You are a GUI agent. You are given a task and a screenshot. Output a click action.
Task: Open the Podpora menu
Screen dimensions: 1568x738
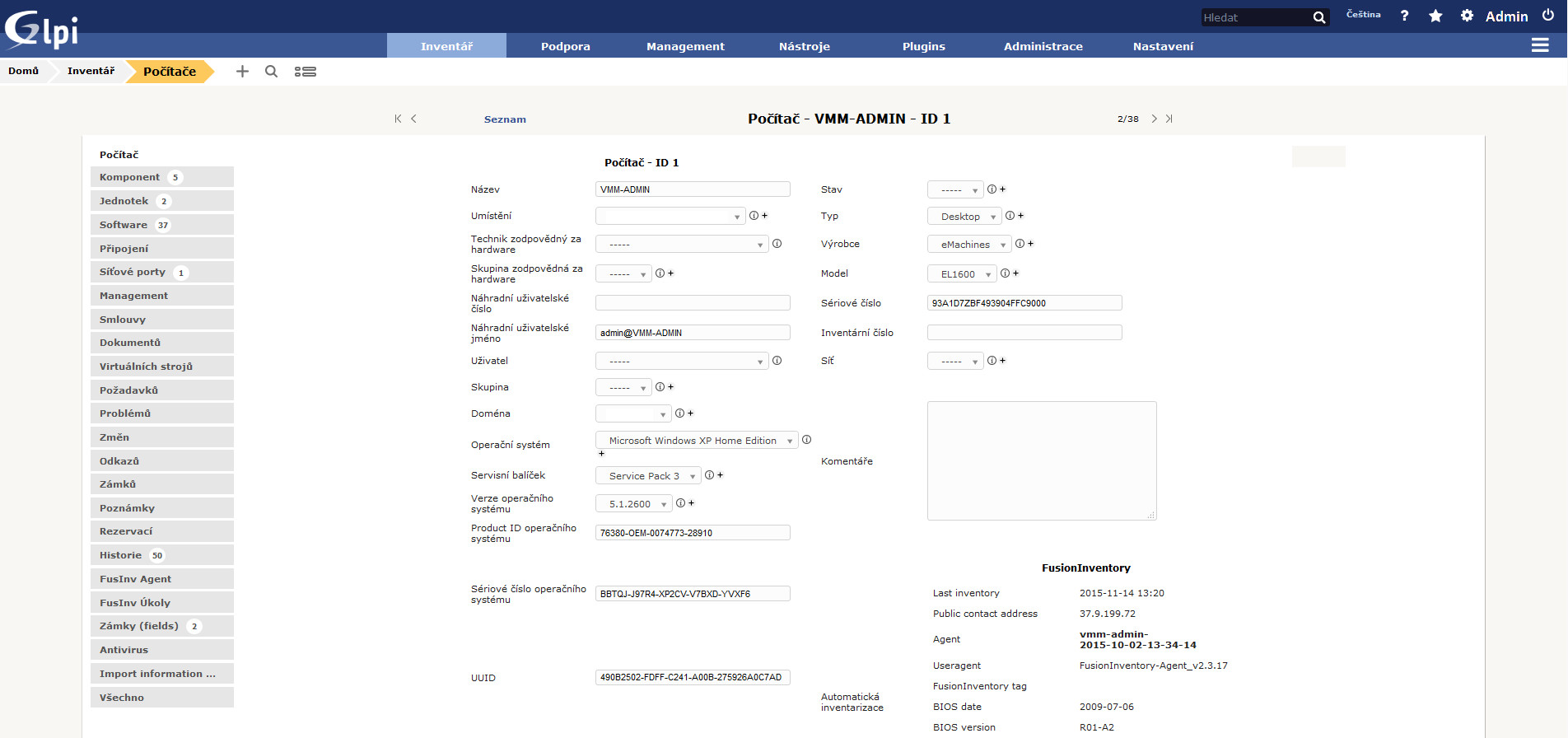tap(566, 46)
